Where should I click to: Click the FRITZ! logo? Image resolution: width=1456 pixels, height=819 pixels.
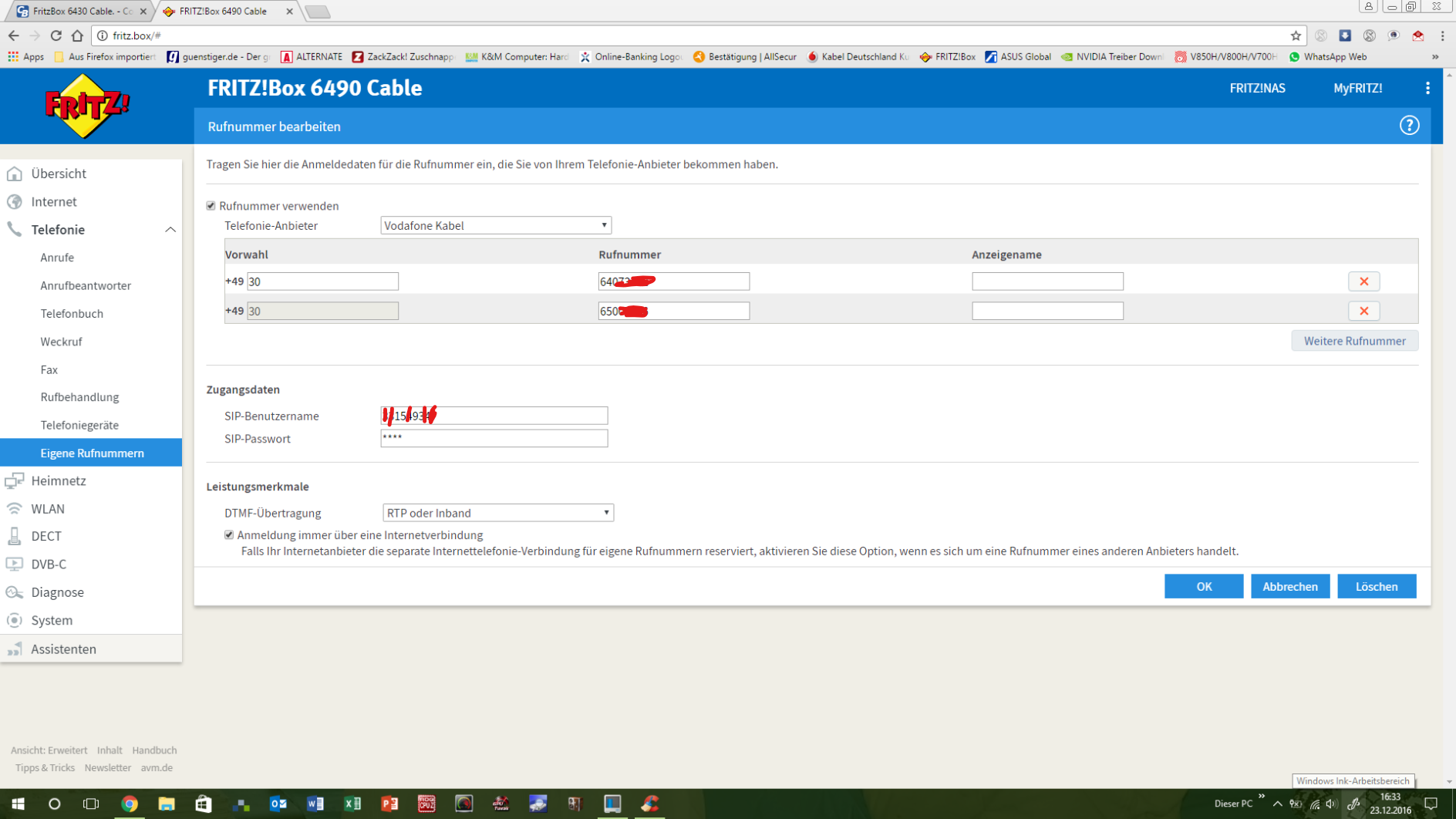tap(86, 106)
